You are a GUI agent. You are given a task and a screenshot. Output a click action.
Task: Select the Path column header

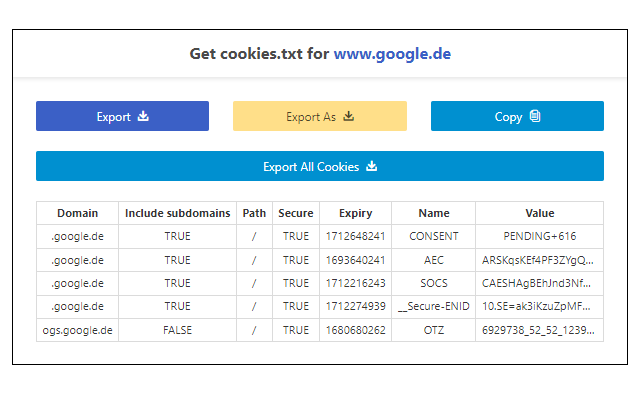(254, 213)
